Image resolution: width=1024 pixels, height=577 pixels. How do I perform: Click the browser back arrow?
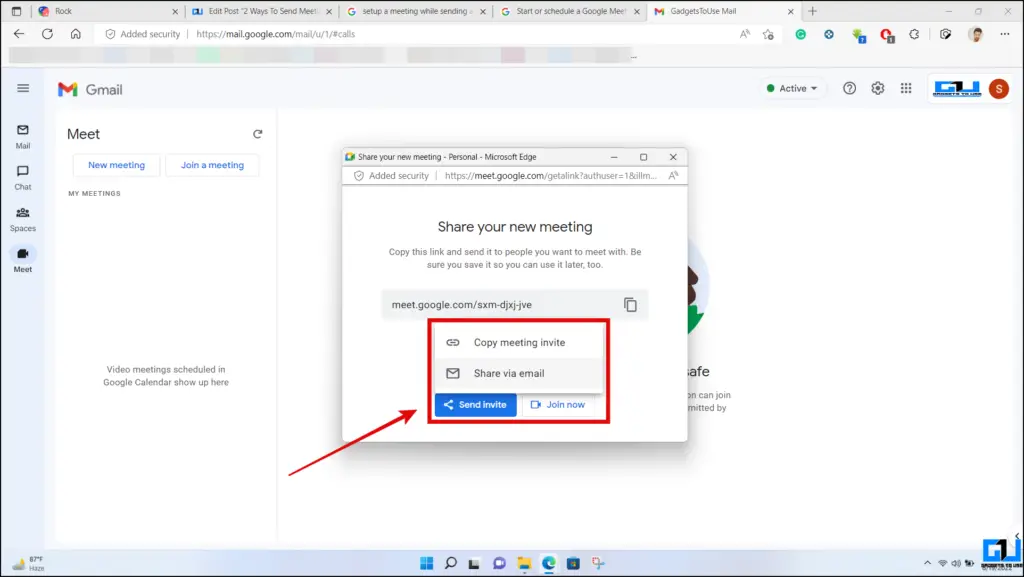click(x=19, y=34)
